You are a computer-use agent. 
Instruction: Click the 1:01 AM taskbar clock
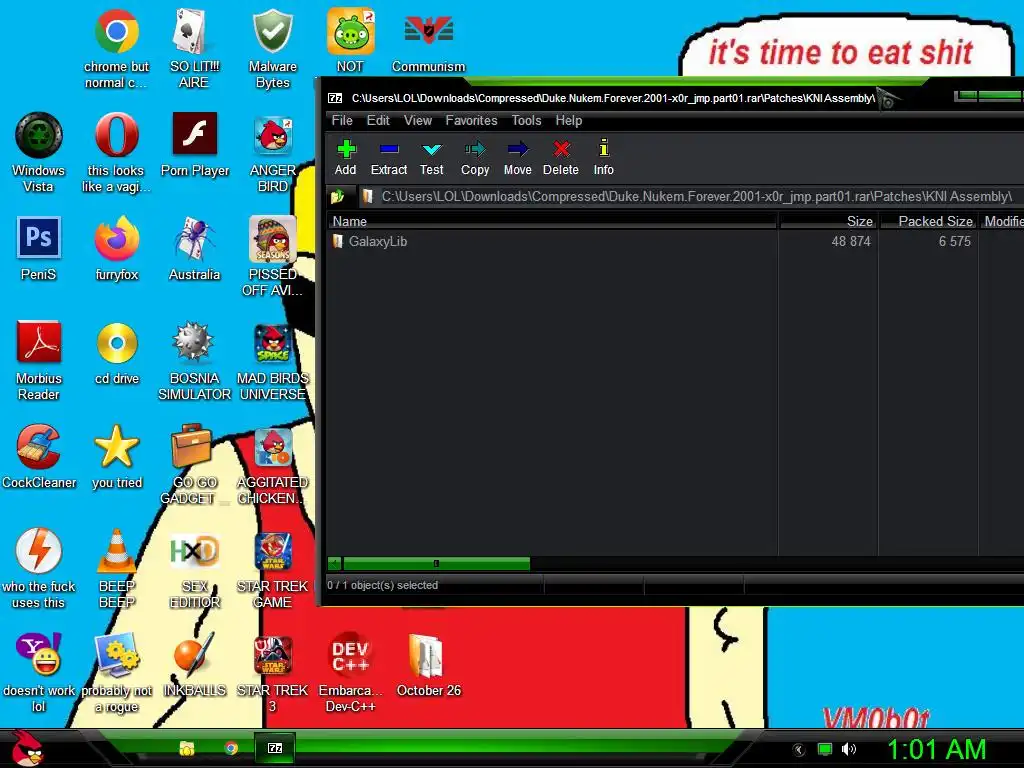coord(936,749)
